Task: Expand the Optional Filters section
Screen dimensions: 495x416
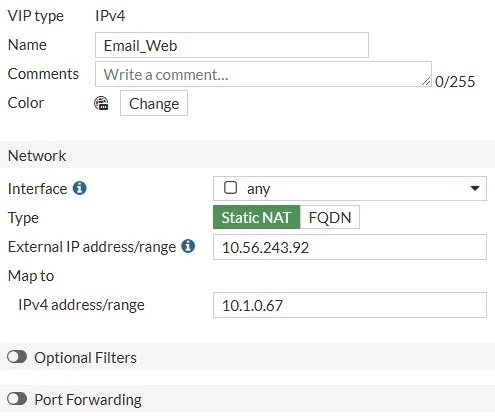Action: click(x=85, y=358)
